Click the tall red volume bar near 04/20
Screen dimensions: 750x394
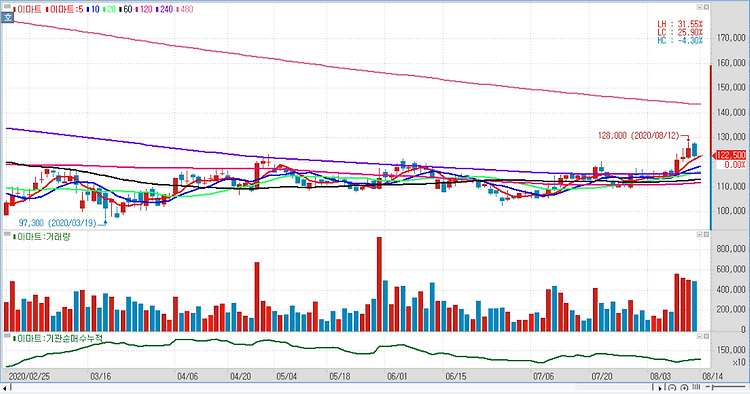pos(257,296)
